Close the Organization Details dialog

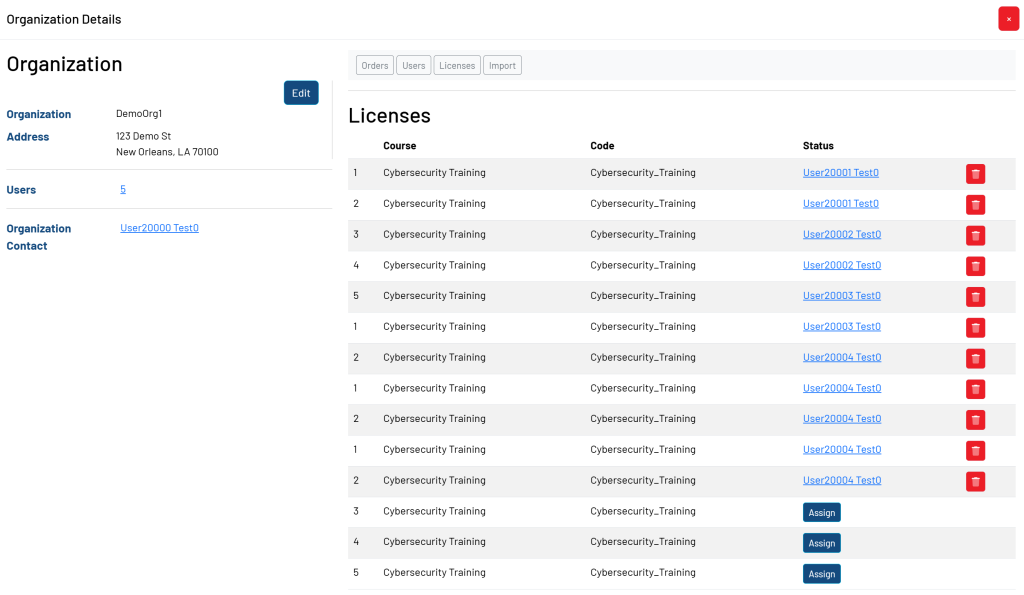pyautogui.click(x=1008, y=19)
